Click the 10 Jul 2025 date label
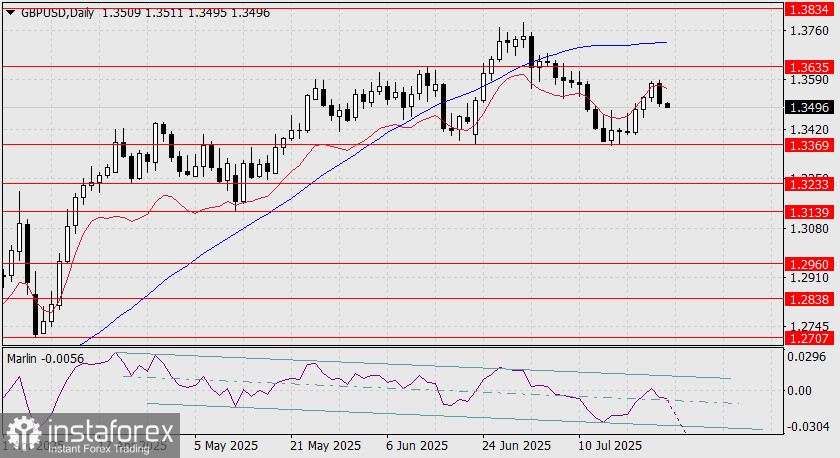The height and width of the screenshot is (458, 840). point(610,446)
